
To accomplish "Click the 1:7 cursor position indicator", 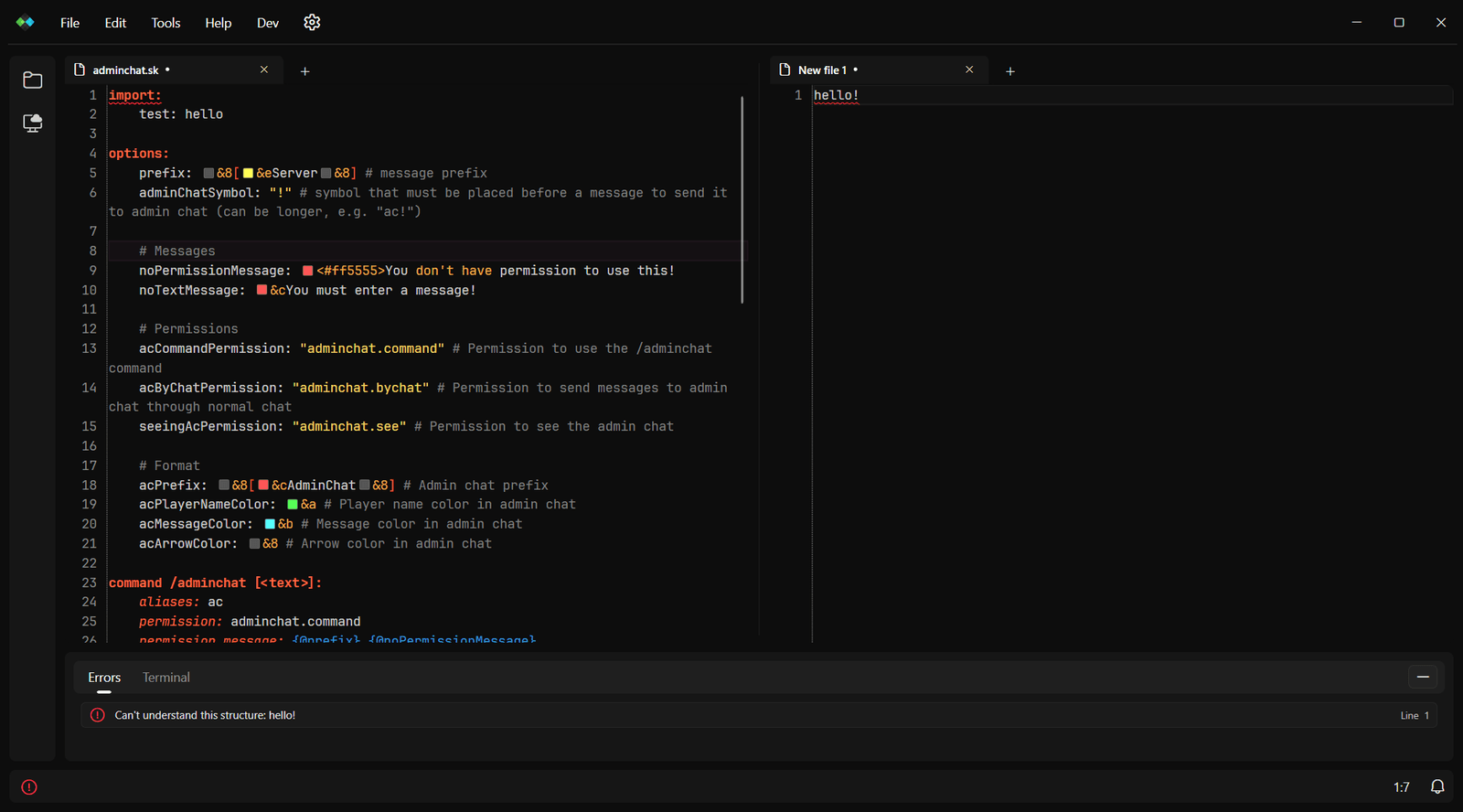I will pyautogui.click(x=1401, y=787).
